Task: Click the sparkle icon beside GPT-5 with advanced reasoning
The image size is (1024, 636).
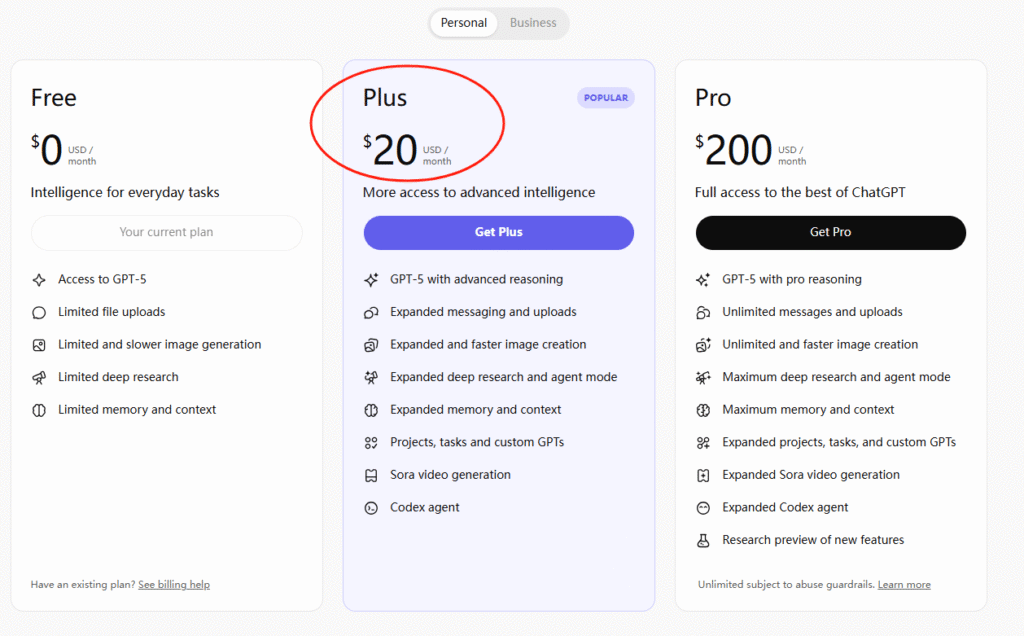Action: pyautogui.click(x=371, y=280)
